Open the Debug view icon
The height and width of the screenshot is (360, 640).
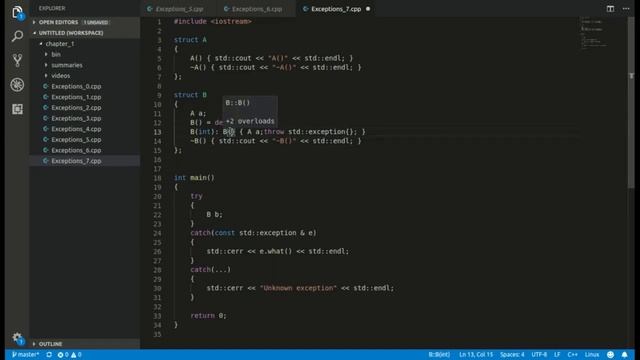click(x=17, y=85)
